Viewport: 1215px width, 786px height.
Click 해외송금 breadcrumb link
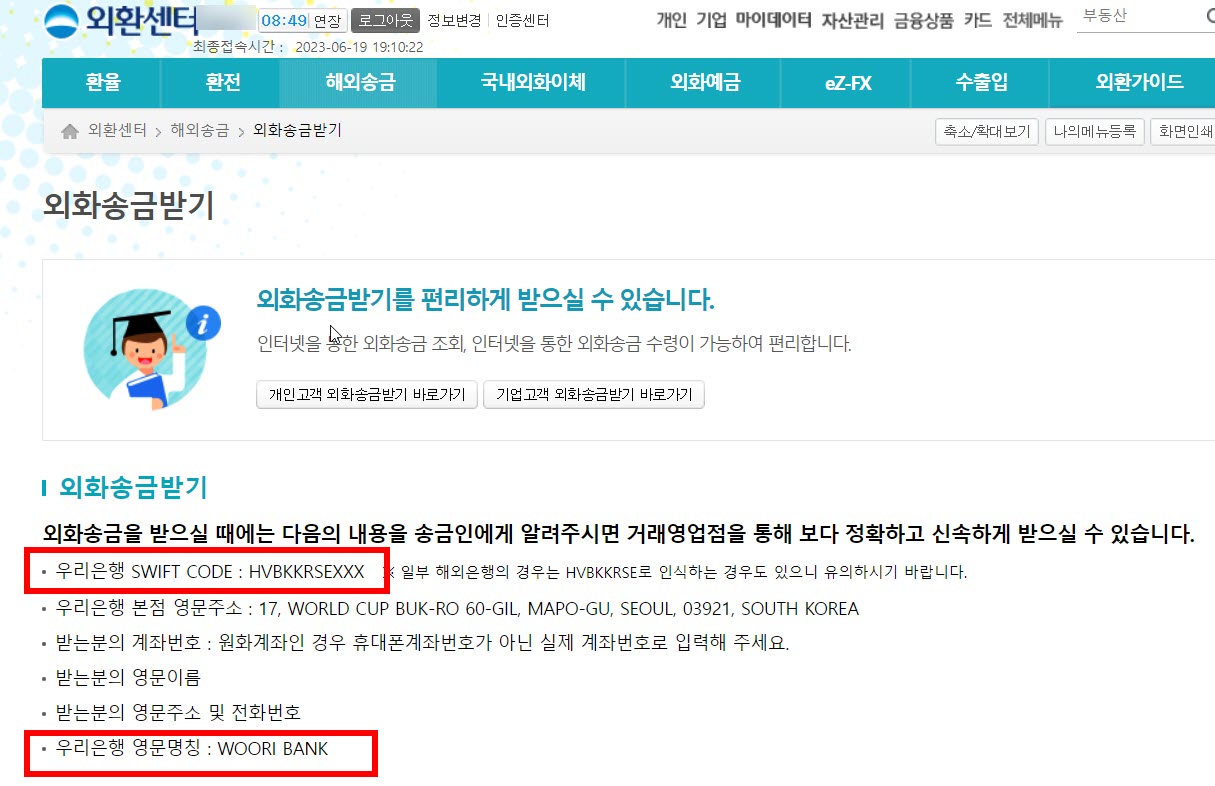coord(199,130)
